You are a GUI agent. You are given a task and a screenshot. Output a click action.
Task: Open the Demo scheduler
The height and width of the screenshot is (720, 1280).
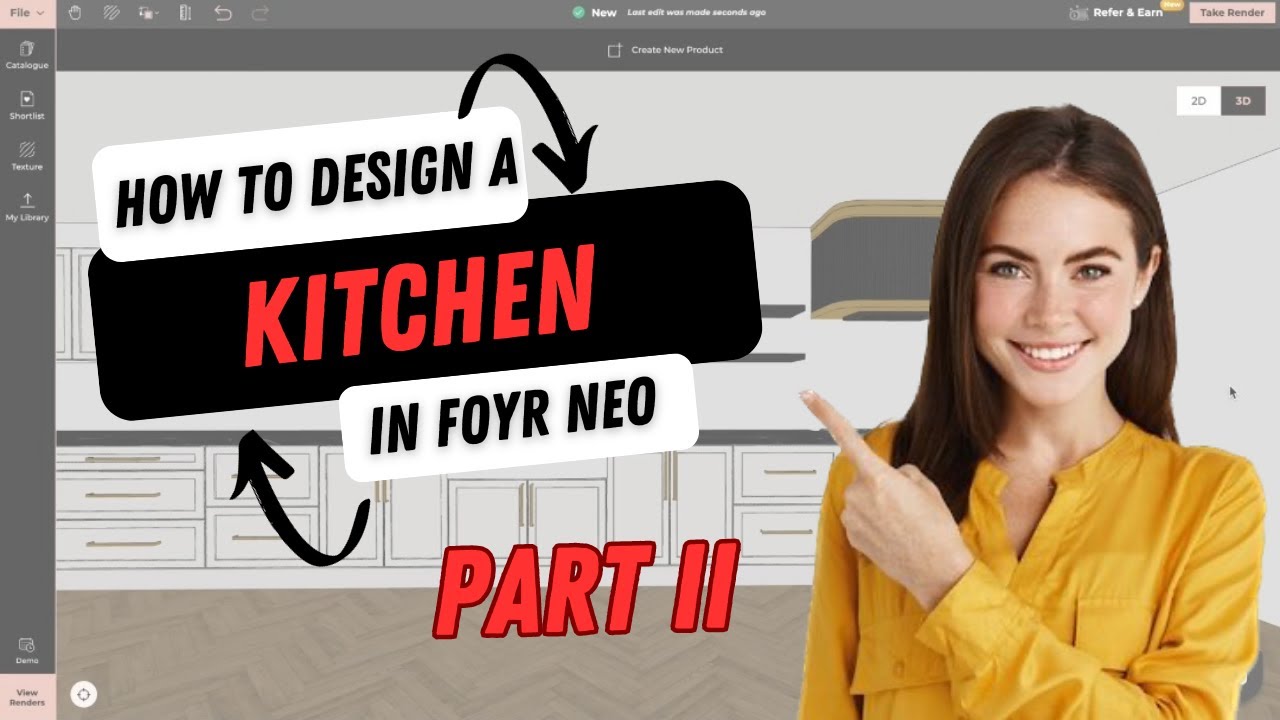[x=27, y=651]
